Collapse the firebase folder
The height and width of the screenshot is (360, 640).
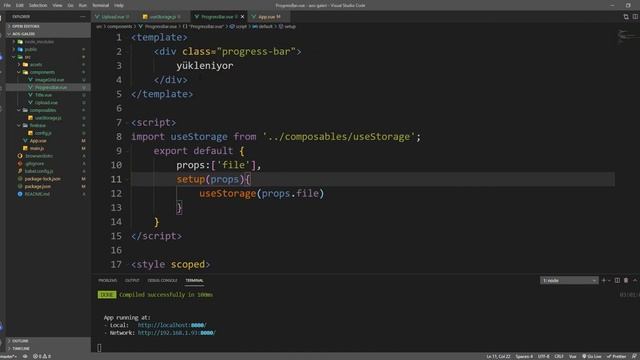[x=38, y=125]
